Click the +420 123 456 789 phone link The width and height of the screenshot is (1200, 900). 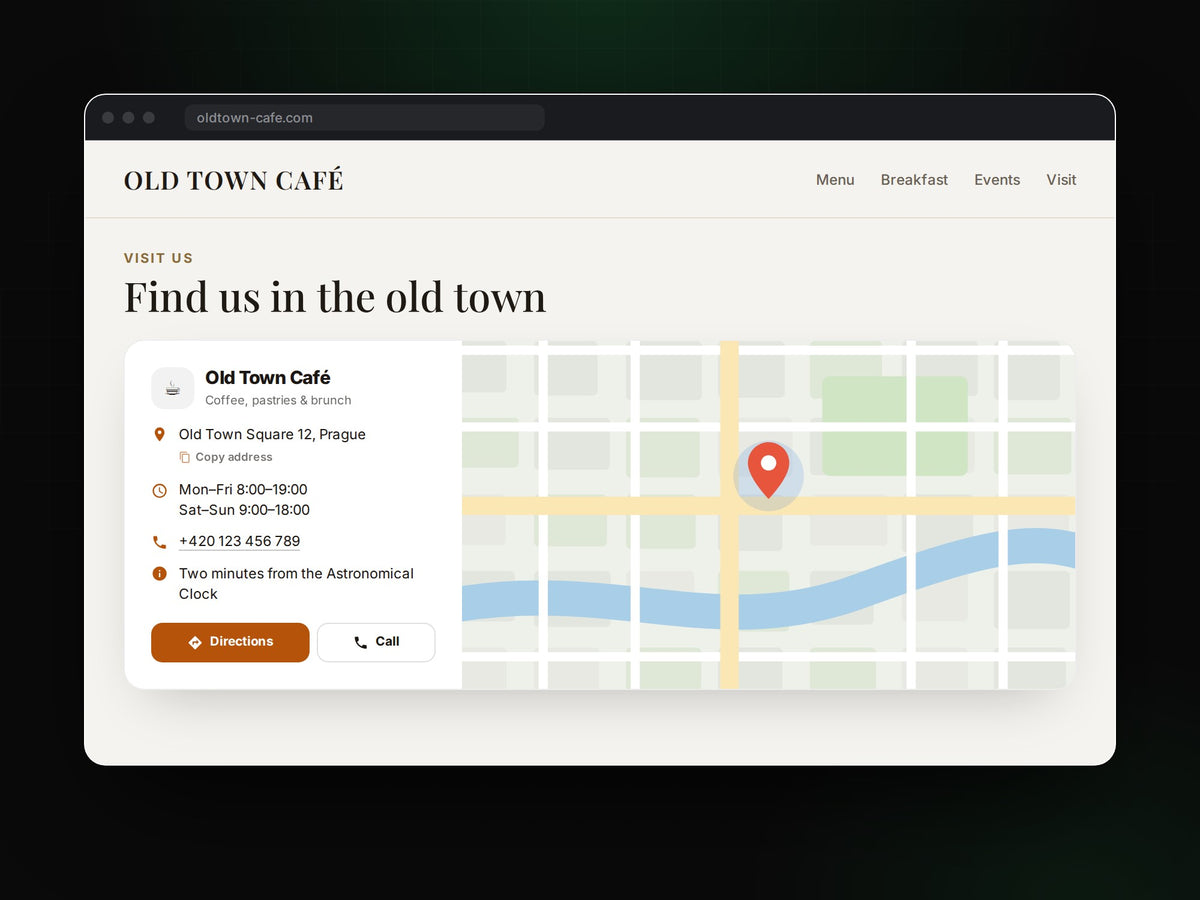click(239, 541)
